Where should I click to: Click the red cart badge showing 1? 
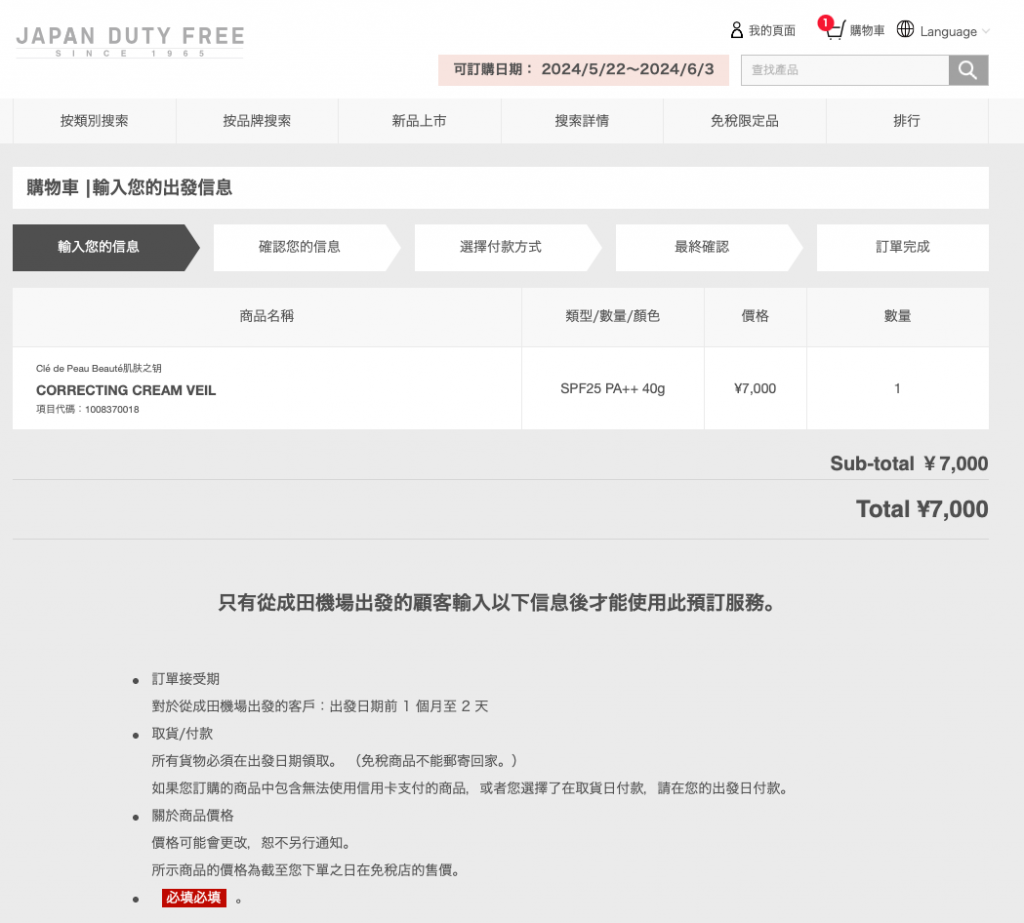click(x=825, y=22)
